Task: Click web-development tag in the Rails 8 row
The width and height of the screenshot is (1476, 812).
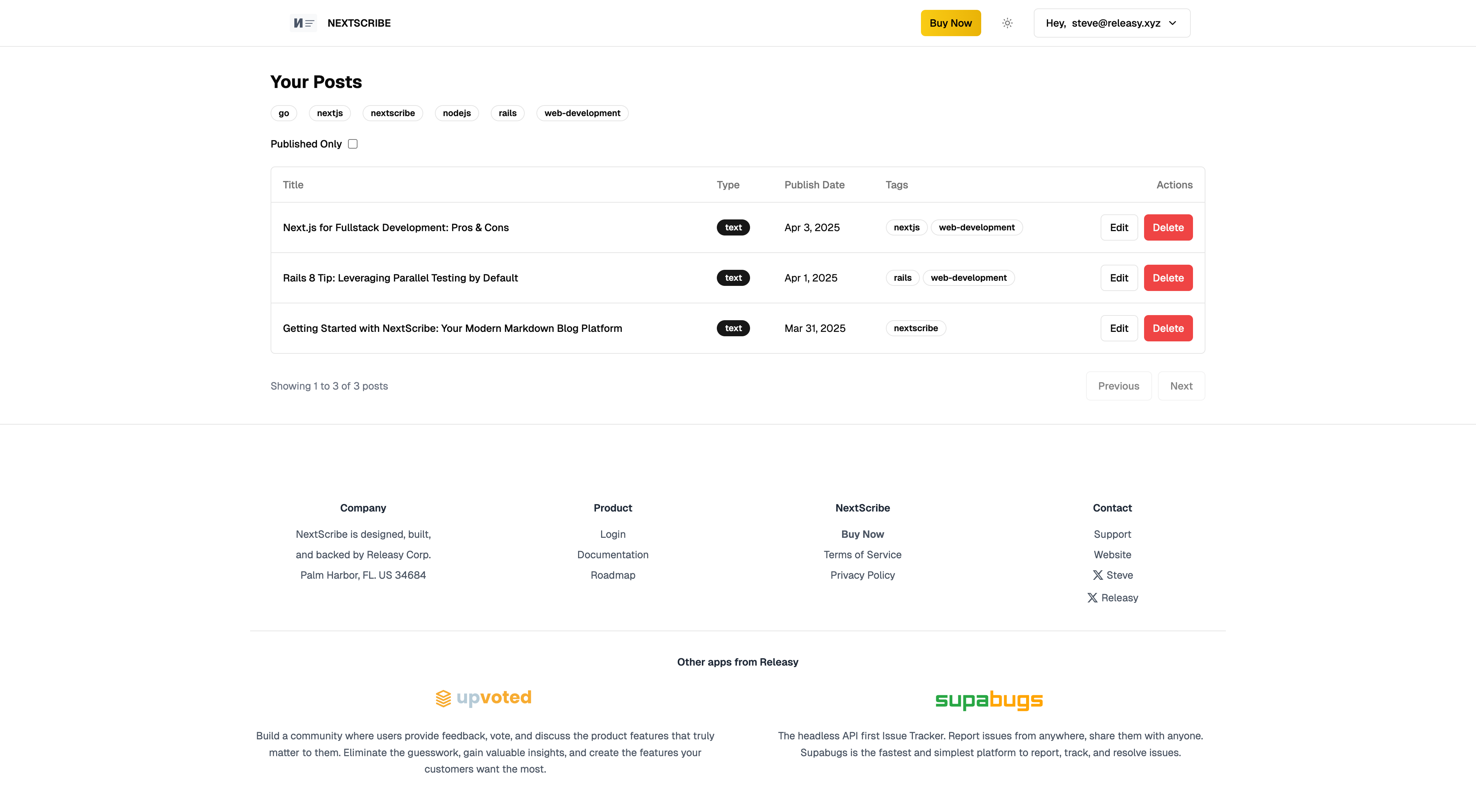Action: pos(968,278)
